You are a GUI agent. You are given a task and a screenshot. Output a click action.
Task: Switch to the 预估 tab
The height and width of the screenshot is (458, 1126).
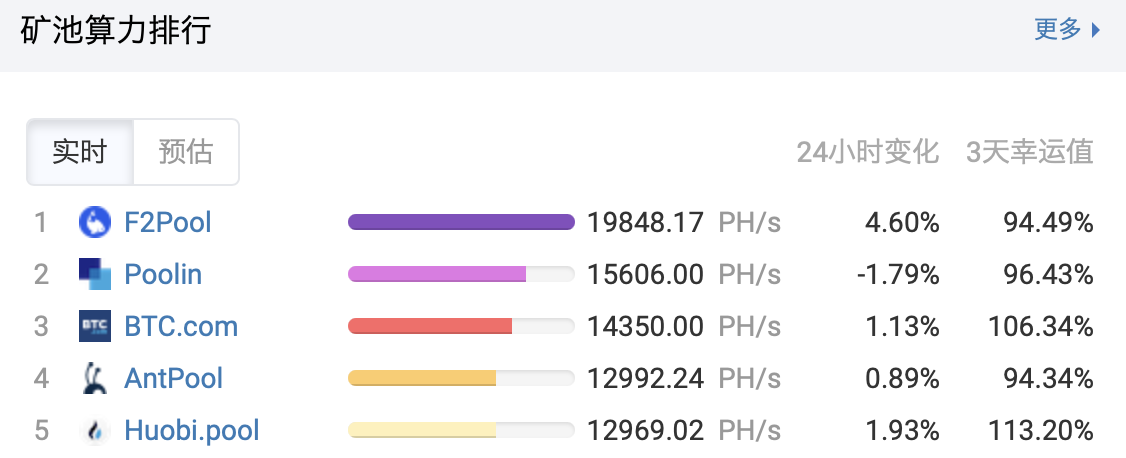[186, 152]
